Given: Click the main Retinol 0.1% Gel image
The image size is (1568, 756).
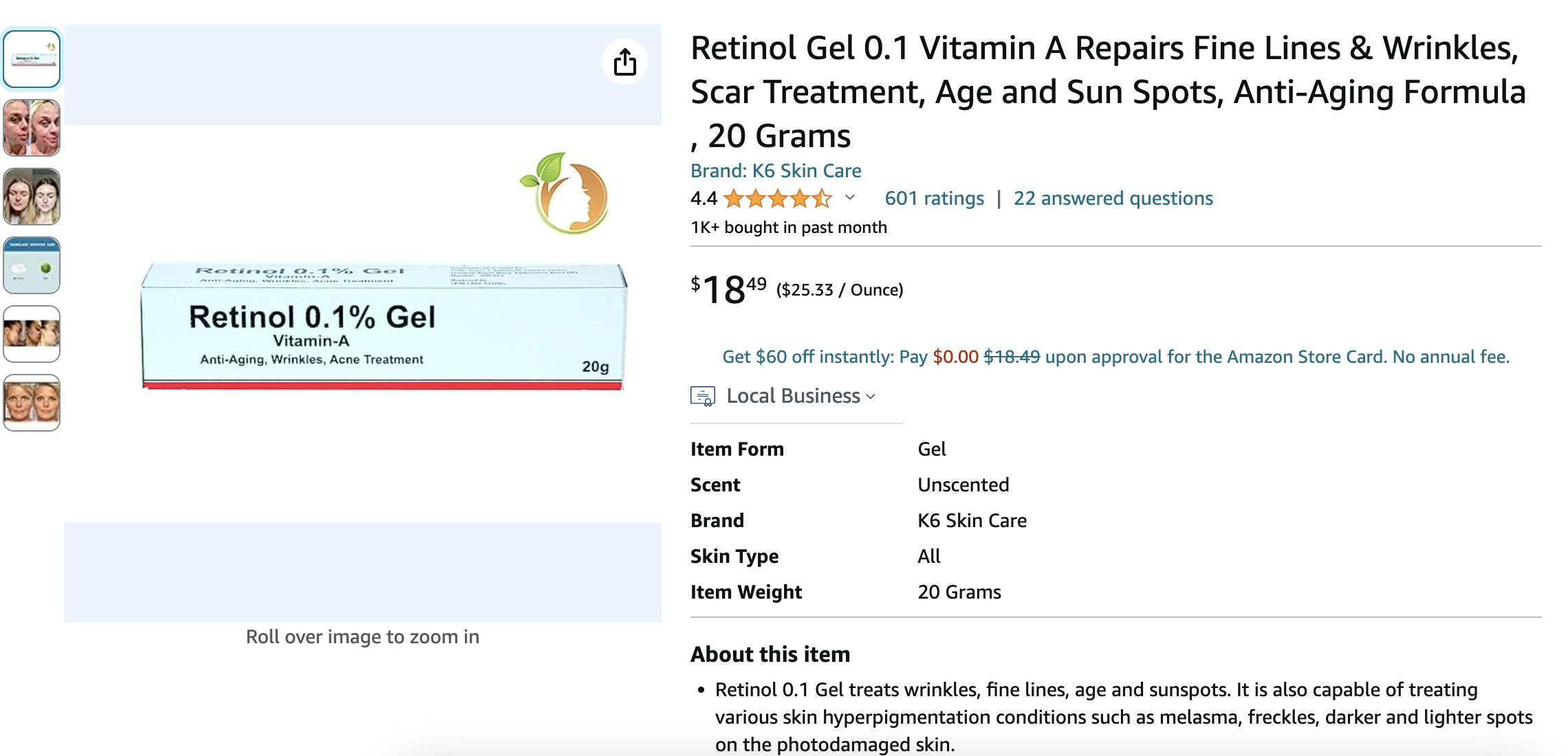Looking at the screenshot, I should point(384,325).
